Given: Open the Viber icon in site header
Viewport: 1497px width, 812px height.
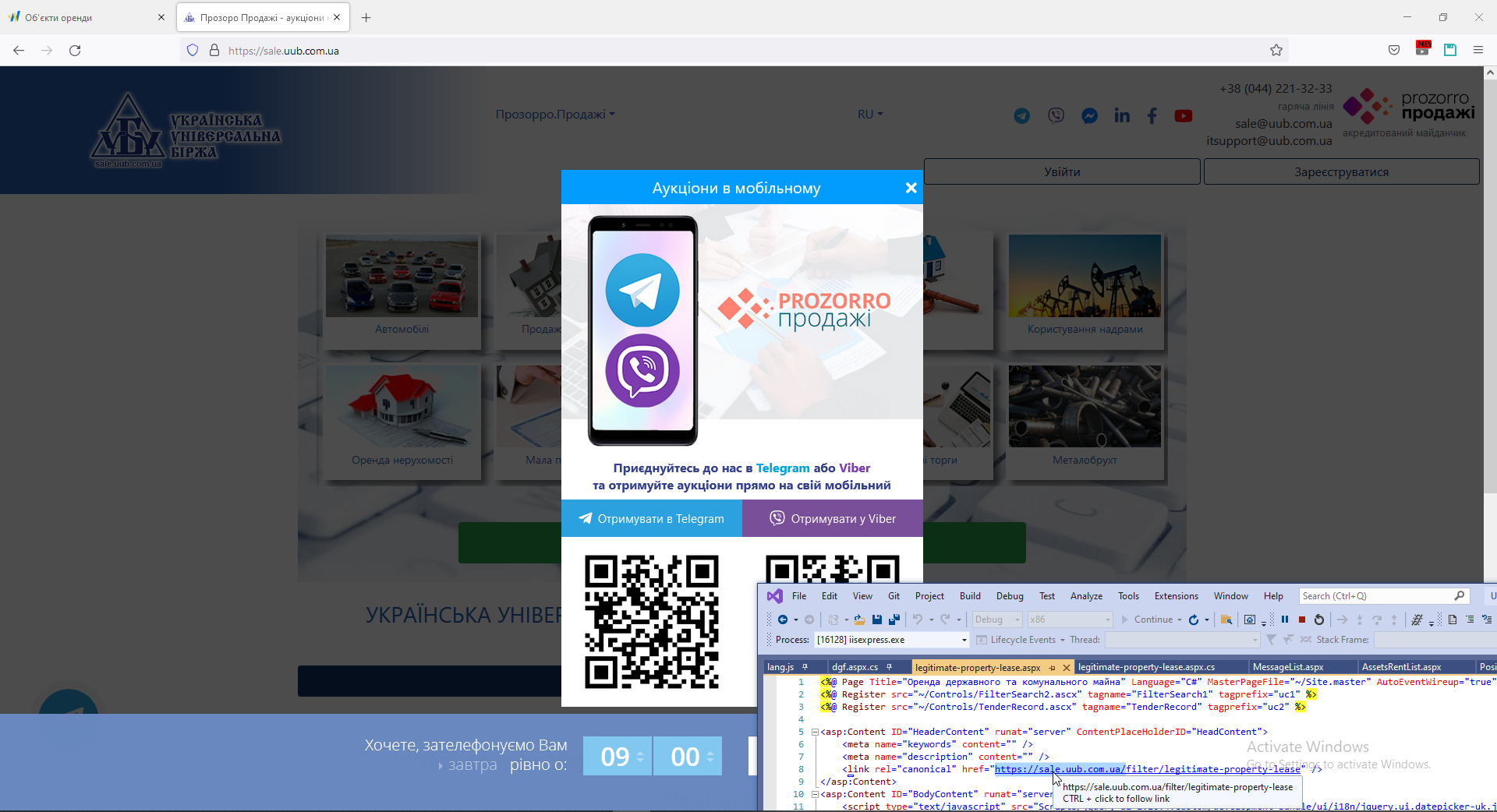Looking at the screenshot, I should pos(1056,116).
